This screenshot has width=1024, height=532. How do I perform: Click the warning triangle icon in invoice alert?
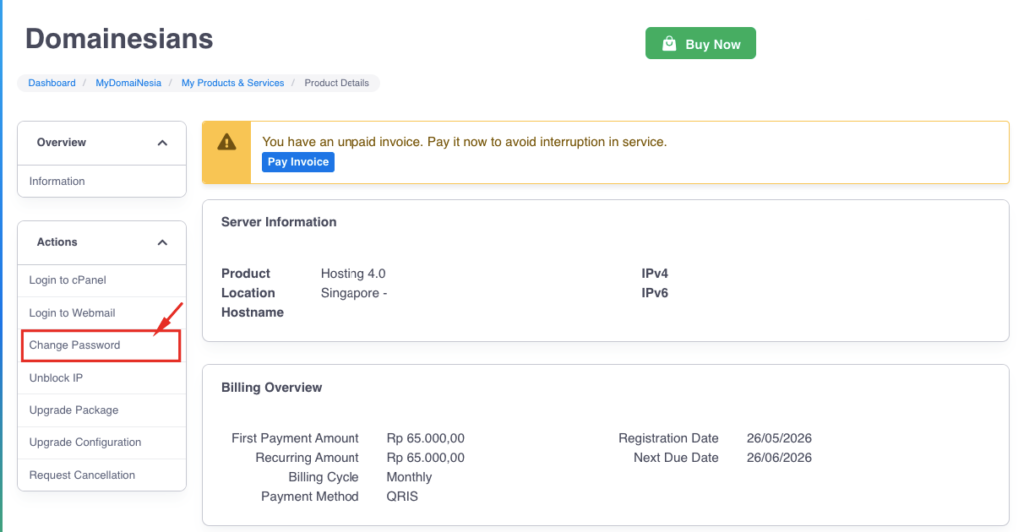pyautogui.click(x=227, y=142)
